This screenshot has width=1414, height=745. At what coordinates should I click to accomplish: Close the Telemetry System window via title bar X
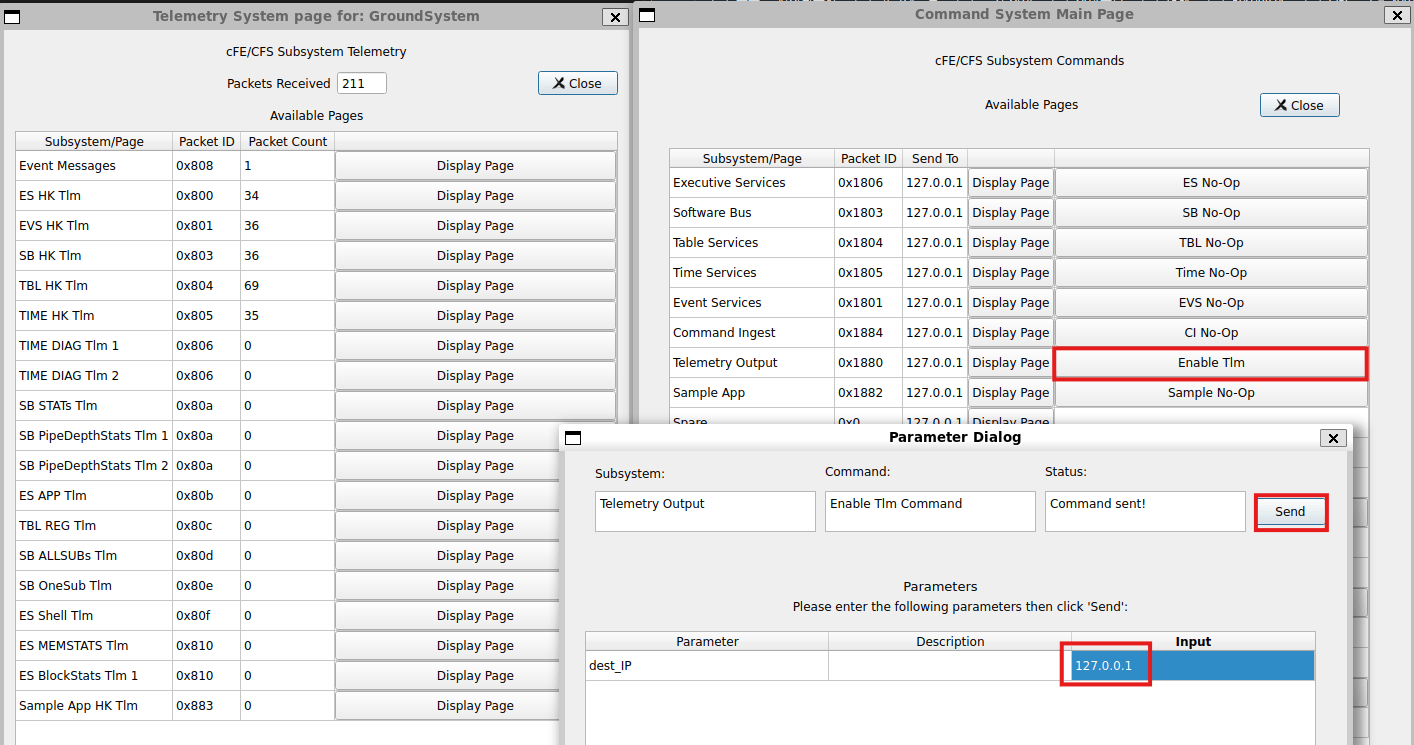(615, 17)
